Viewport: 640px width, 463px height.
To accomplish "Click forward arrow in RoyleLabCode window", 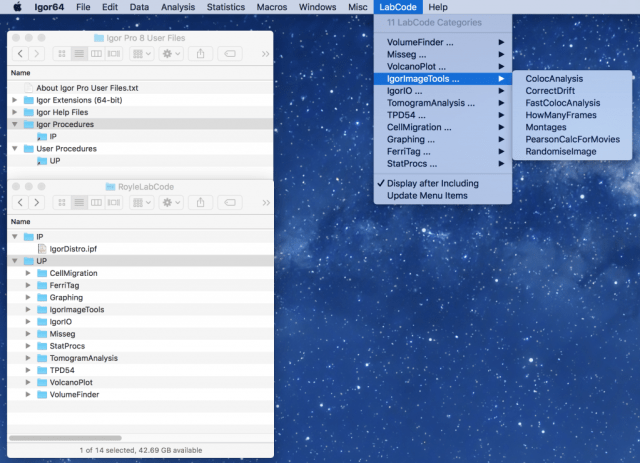I will 37,202.
